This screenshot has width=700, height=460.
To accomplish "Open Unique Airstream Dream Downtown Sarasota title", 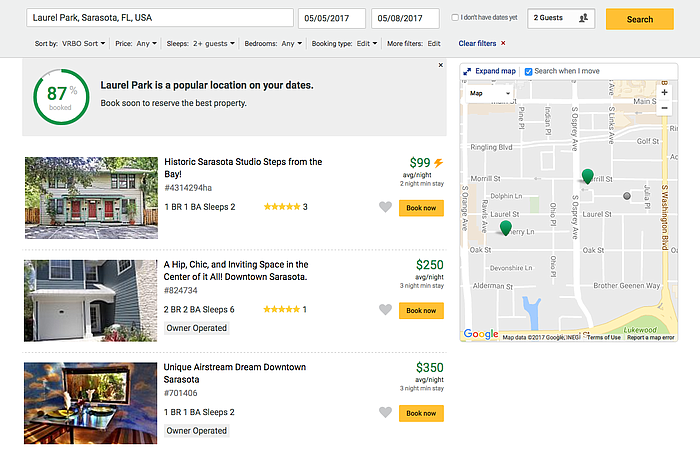I will coord(235,373).
